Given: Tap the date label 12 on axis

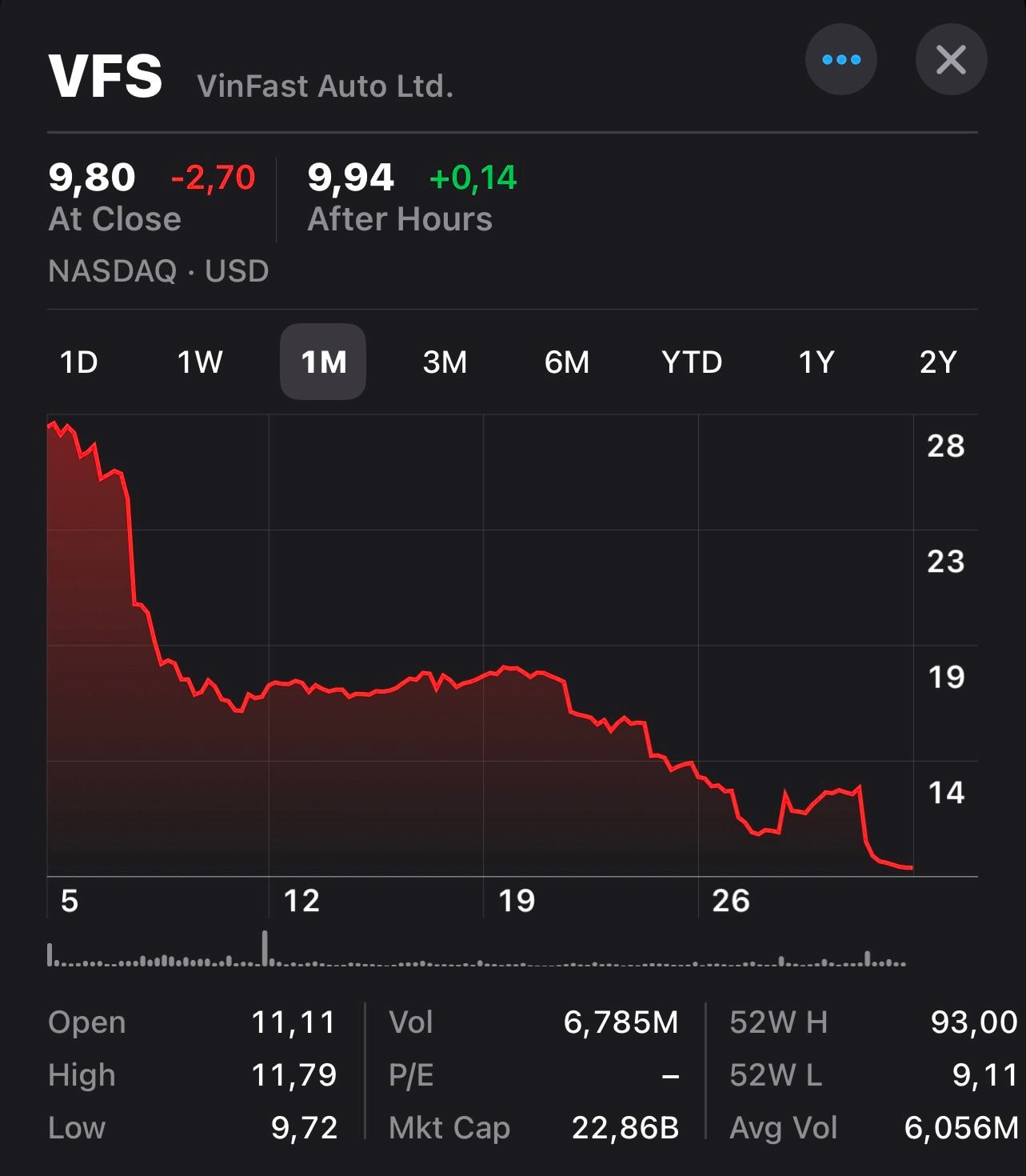Looking at the screenshot, I should [x=301, y=901].
